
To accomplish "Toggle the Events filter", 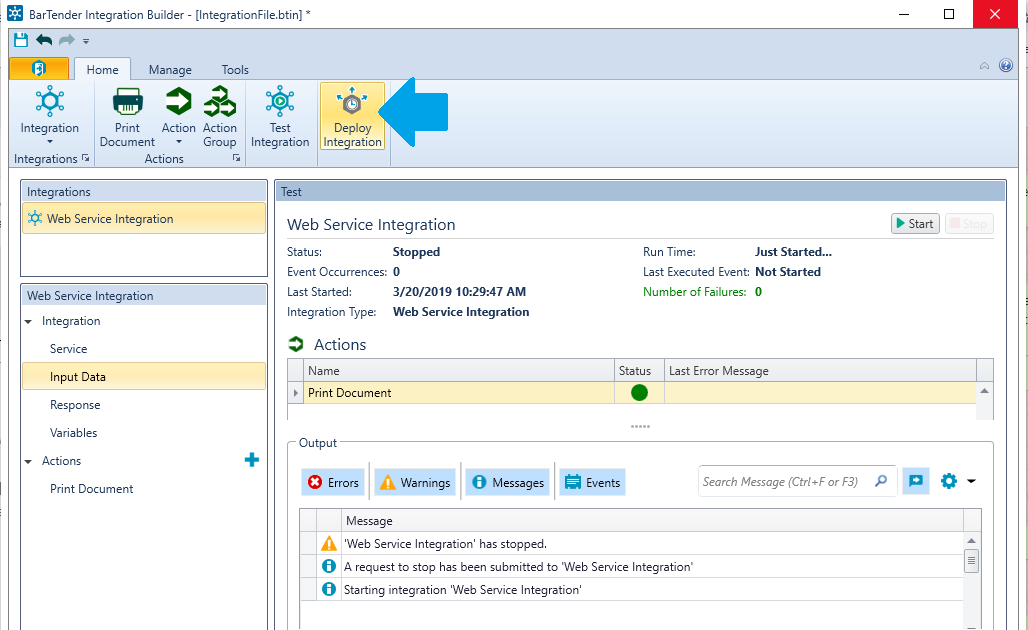I will [593, 482].
